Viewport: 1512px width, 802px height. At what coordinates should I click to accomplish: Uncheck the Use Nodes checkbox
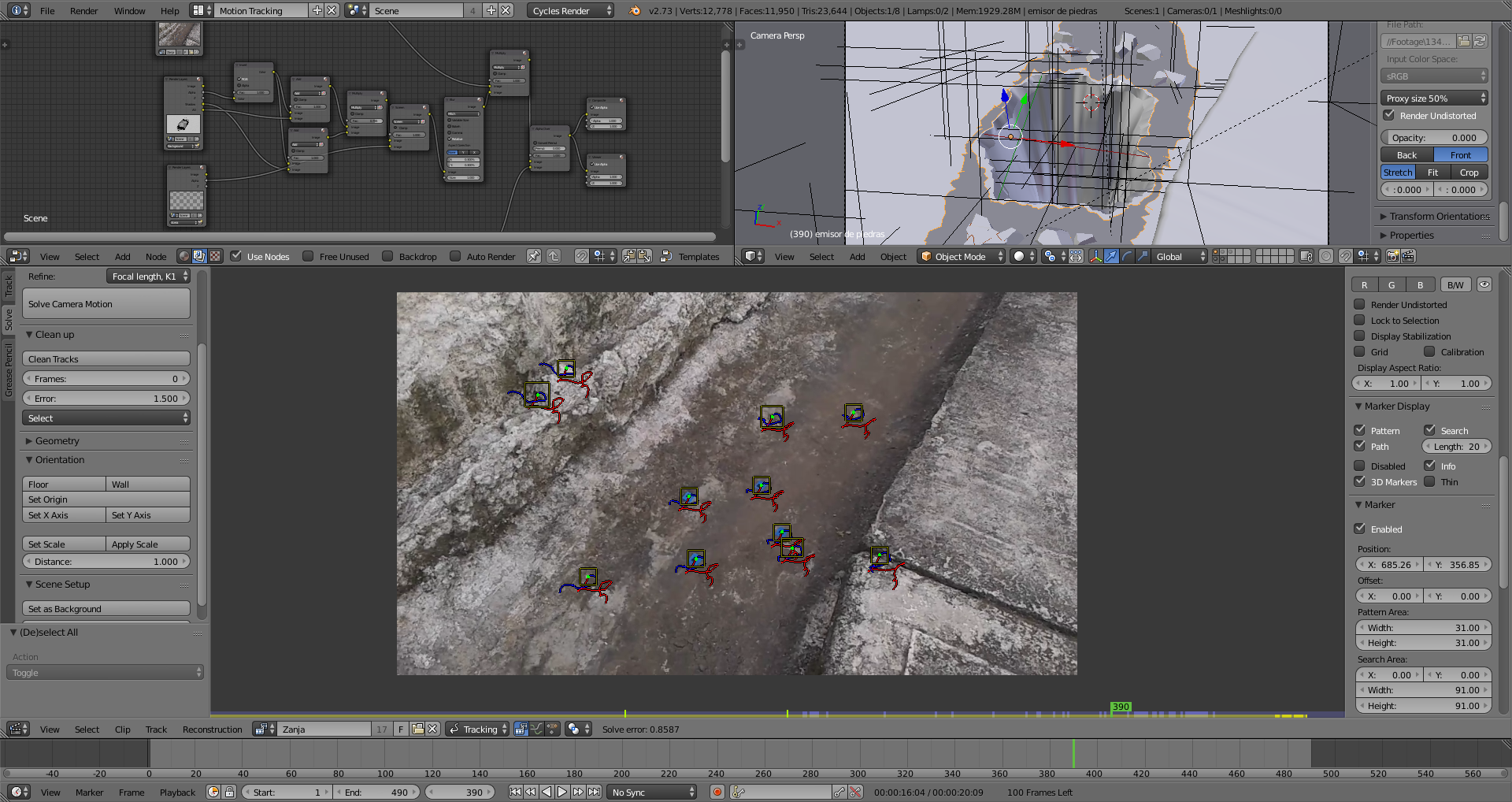pos(236,256)
